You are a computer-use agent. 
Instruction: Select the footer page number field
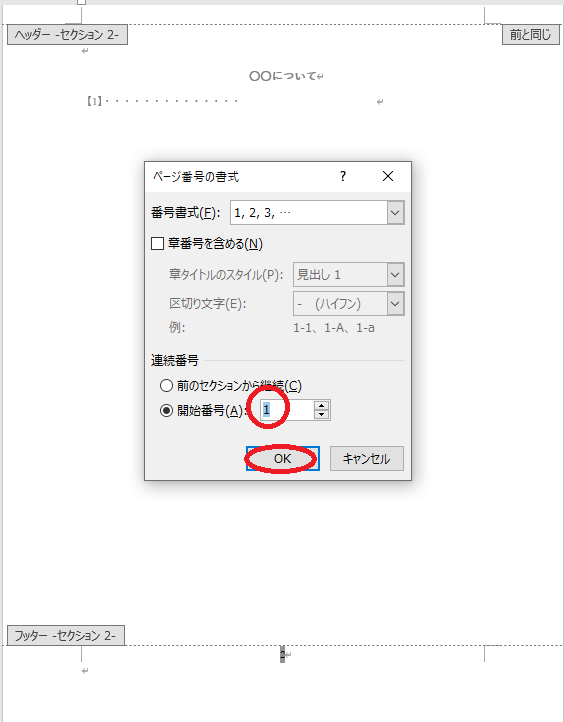coord(282,654)
